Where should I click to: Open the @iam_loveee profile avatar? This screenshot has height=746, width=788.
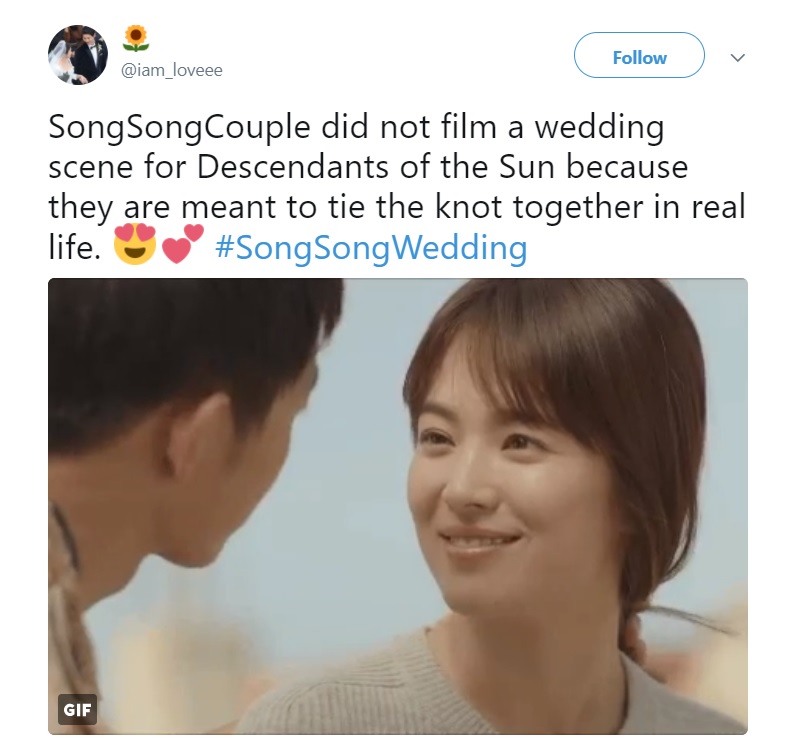[x=78, y=55]
